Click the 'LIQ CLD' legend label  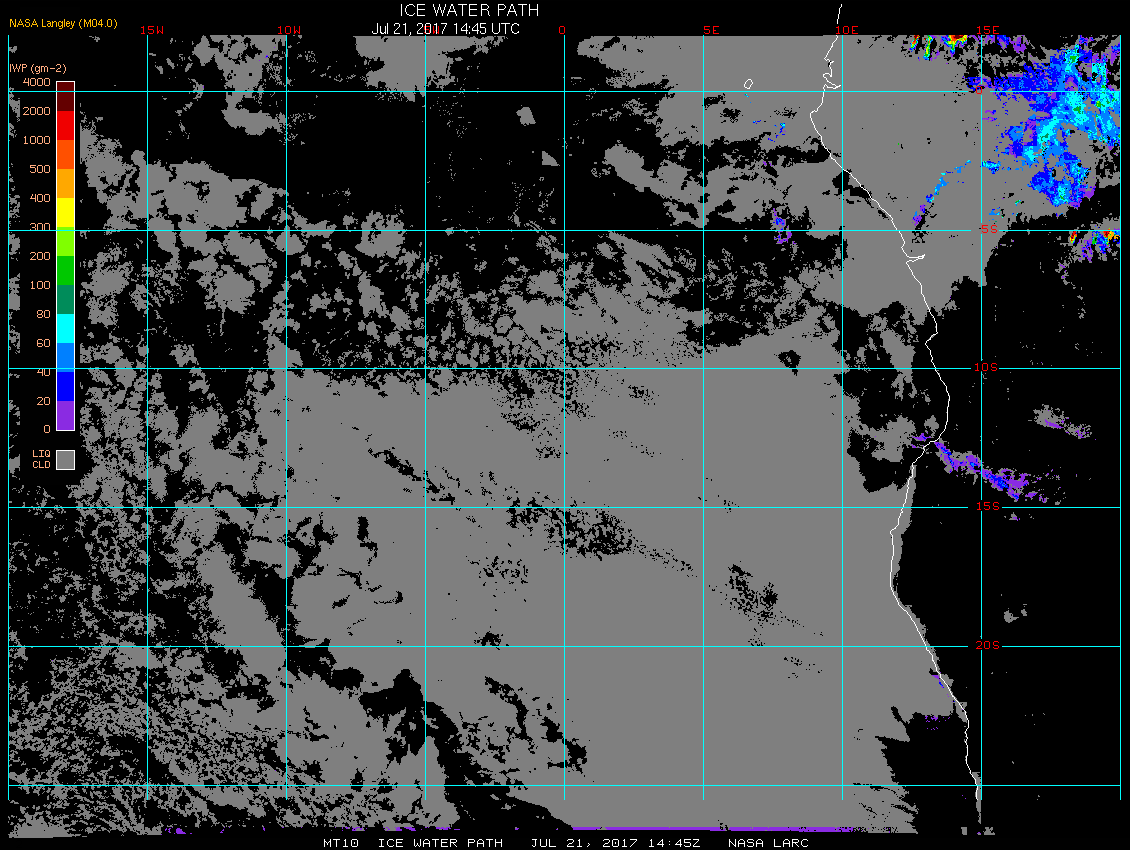point(41,459)
